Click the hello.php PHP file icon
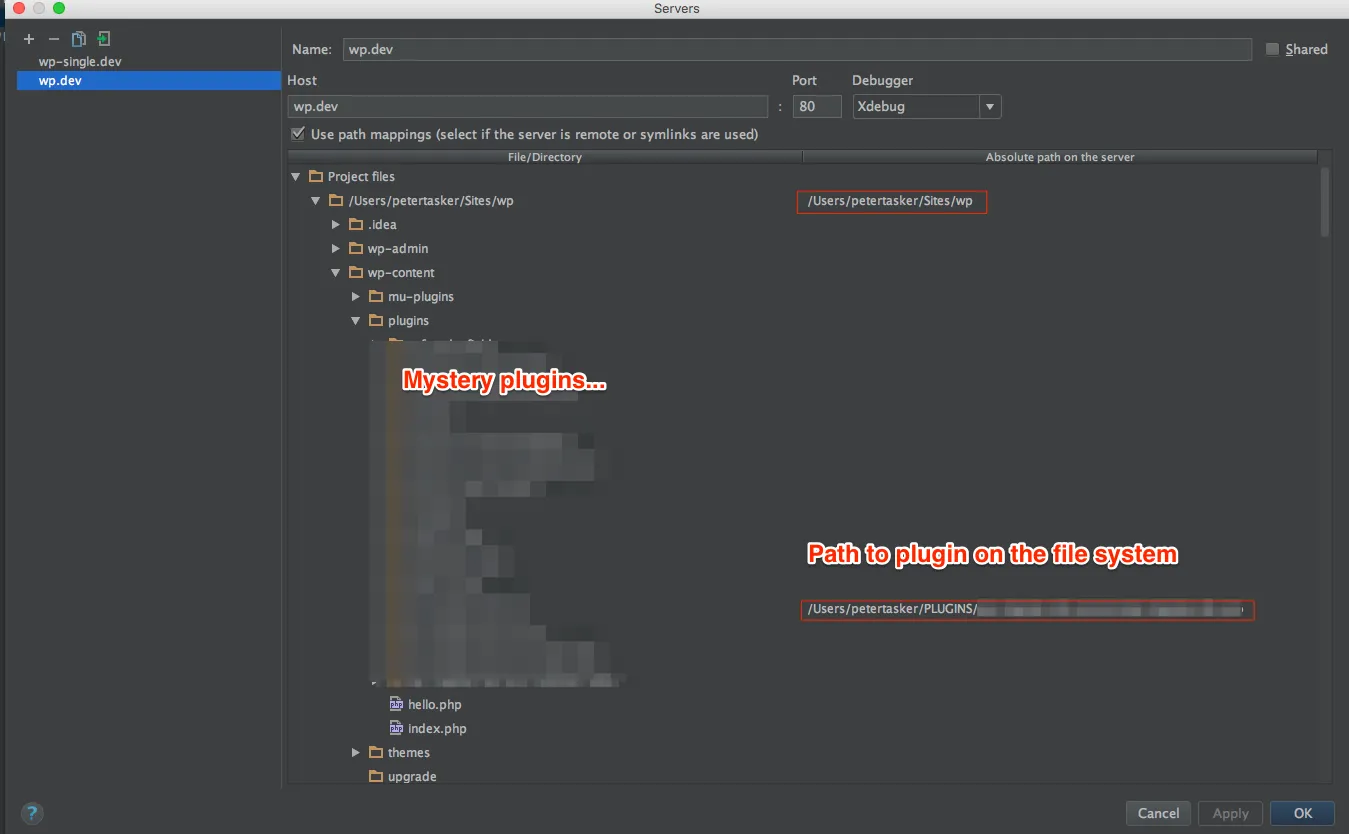This screenshot has height=834, width=1349. (398, 704)
